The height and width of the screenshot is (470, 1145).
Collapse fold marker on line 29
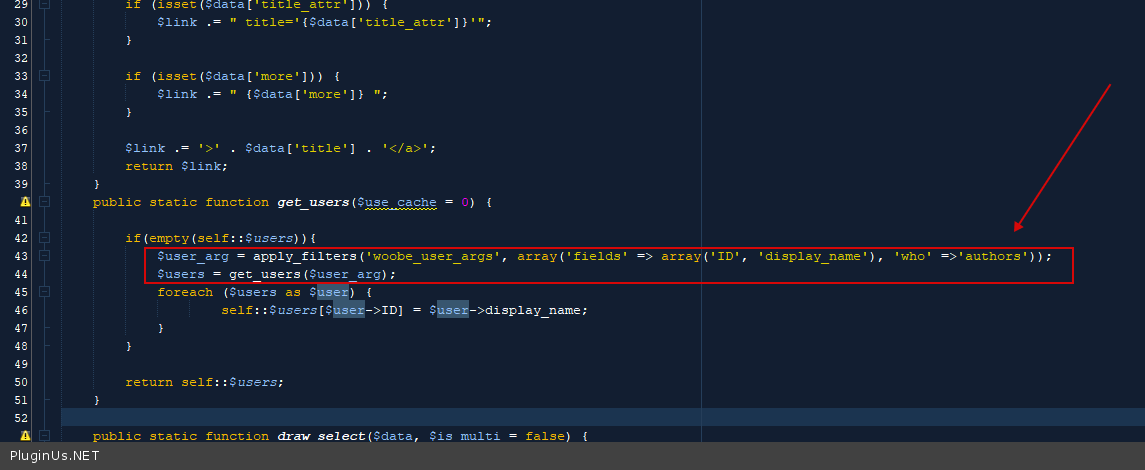pos(43,4)
